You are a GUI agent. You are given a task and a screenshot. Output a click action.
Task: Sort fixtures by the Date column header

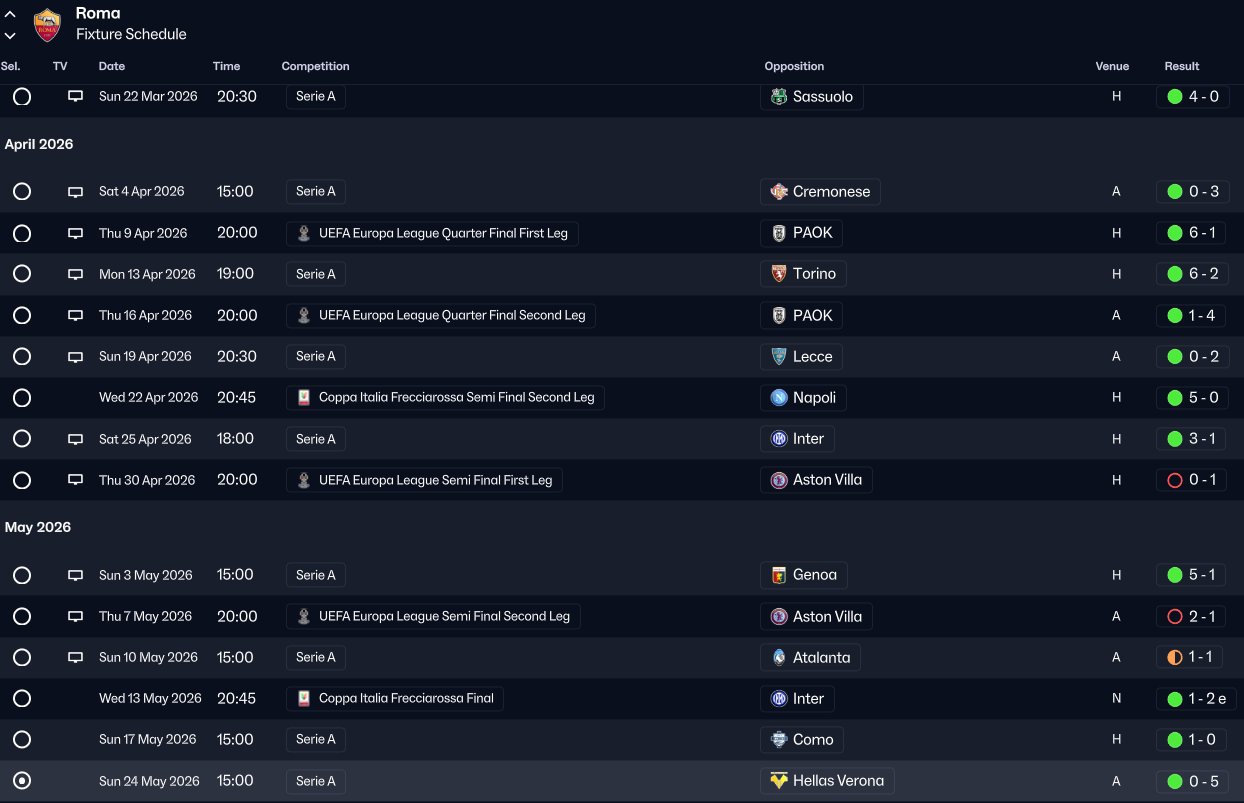[x=112, y=66]
